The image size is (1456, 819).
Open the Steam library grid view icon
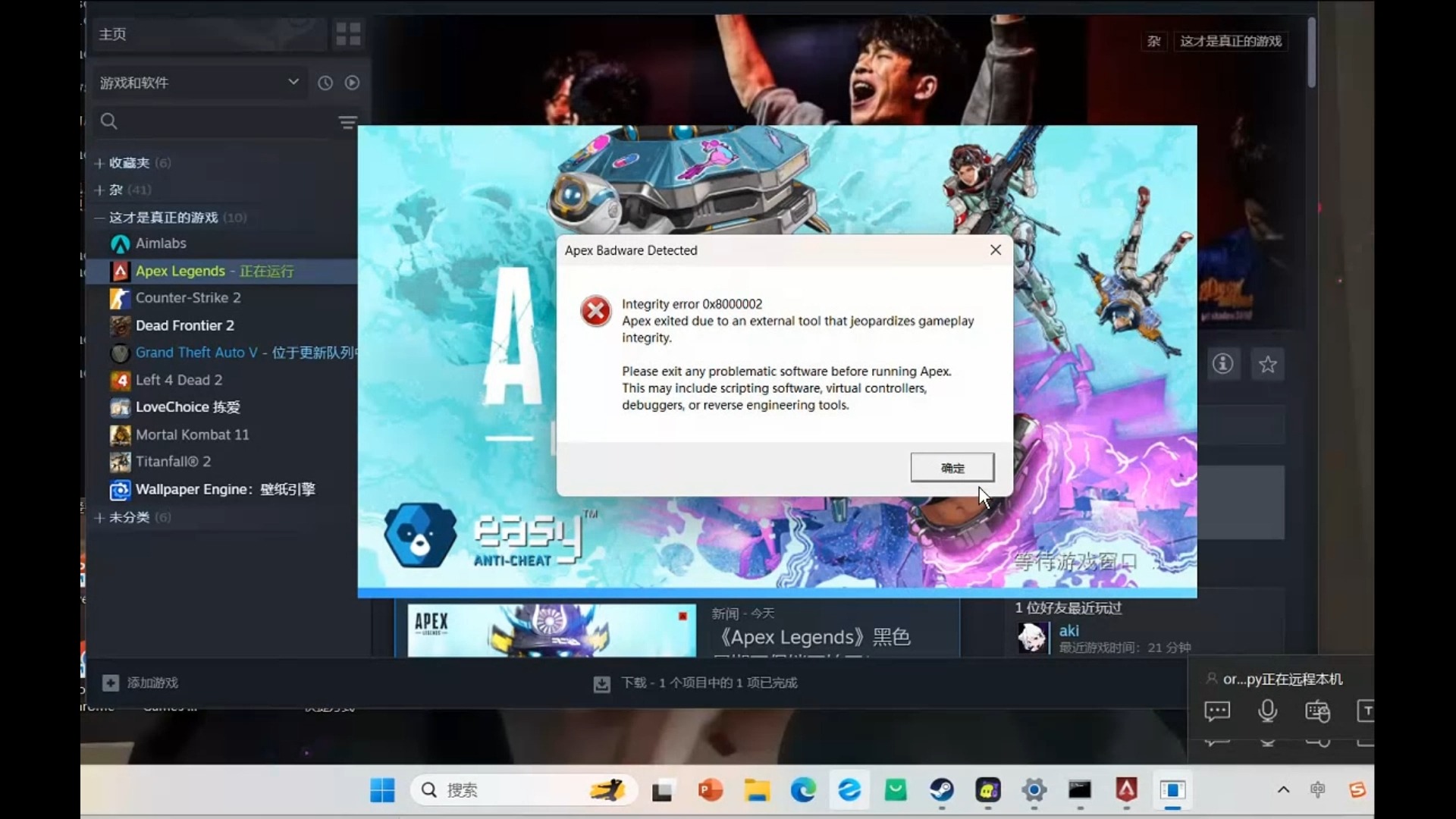[x=348, y=34]
